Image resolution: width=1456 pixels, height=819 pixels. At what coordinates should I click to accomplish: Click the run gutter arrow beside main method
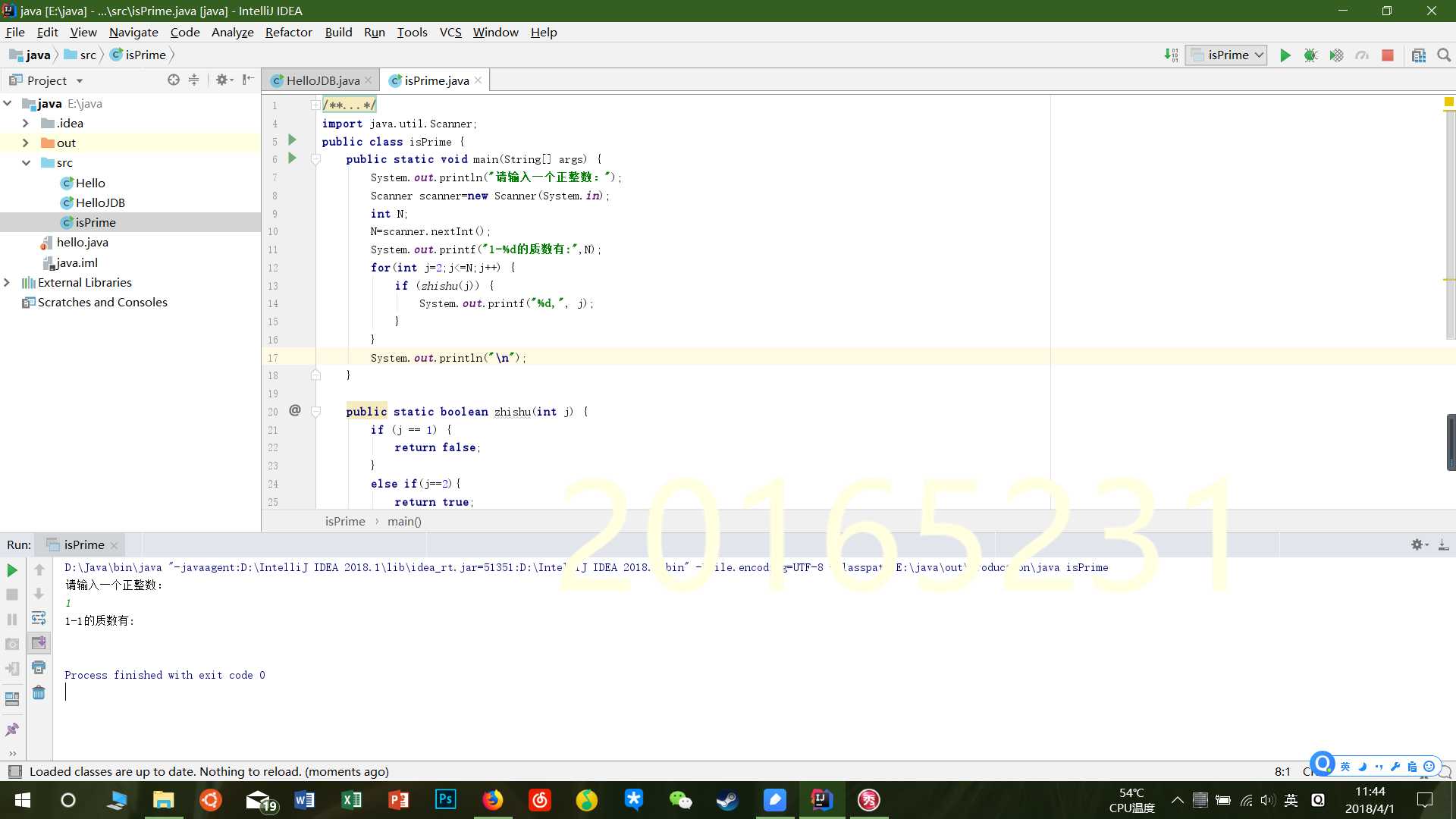pyautogui.click(x=292, y=158)
